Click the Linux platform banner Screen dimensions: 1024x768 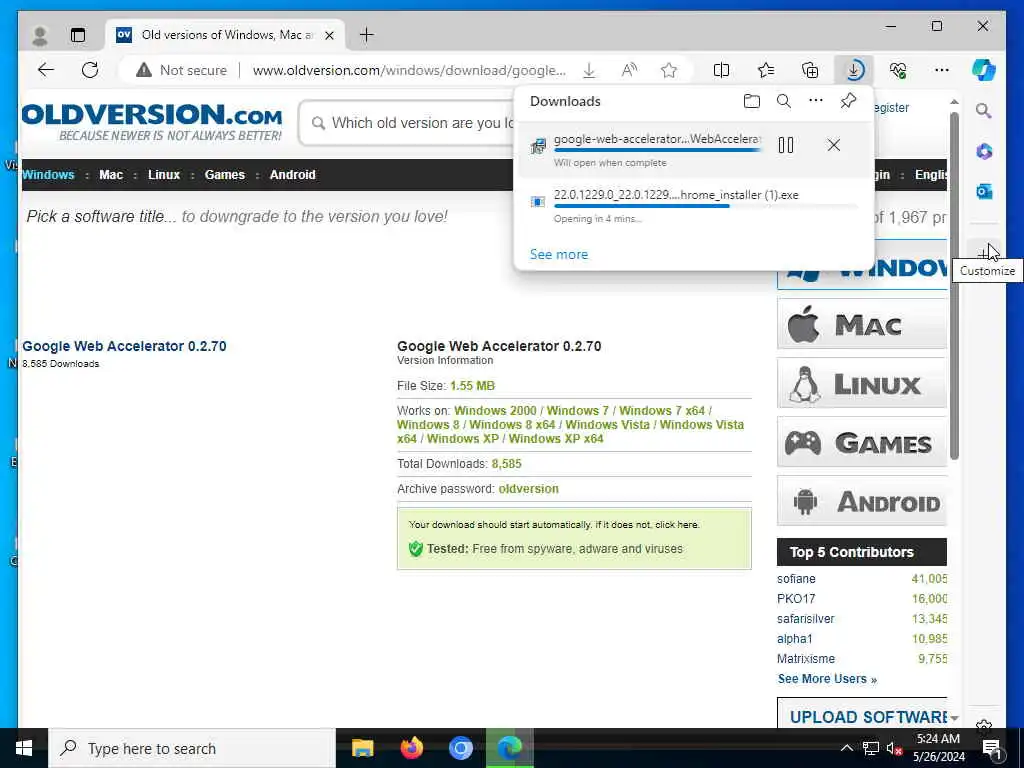point(862,383)
